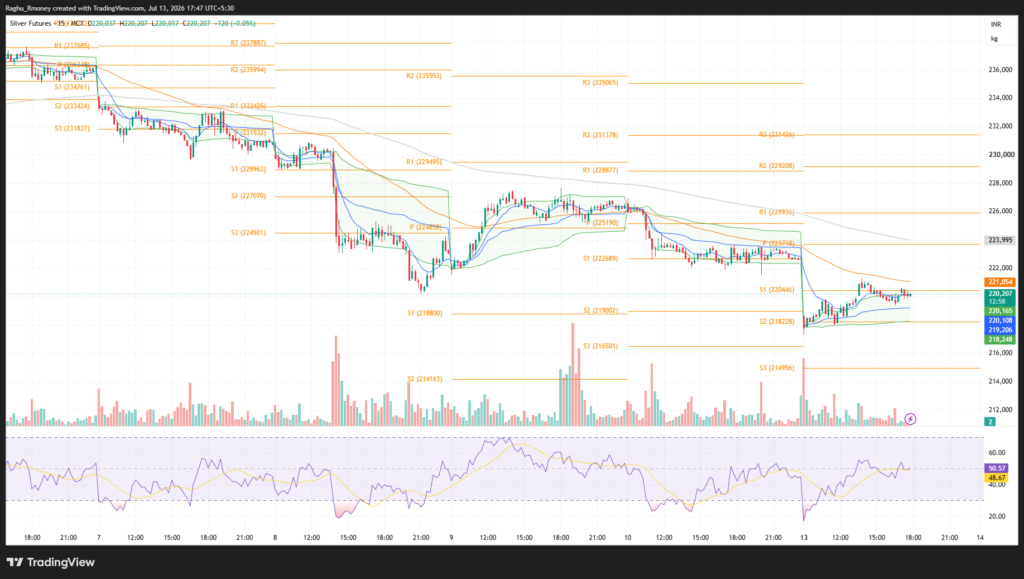Click the green 218,248 price tag

[x=1000, y=339]
